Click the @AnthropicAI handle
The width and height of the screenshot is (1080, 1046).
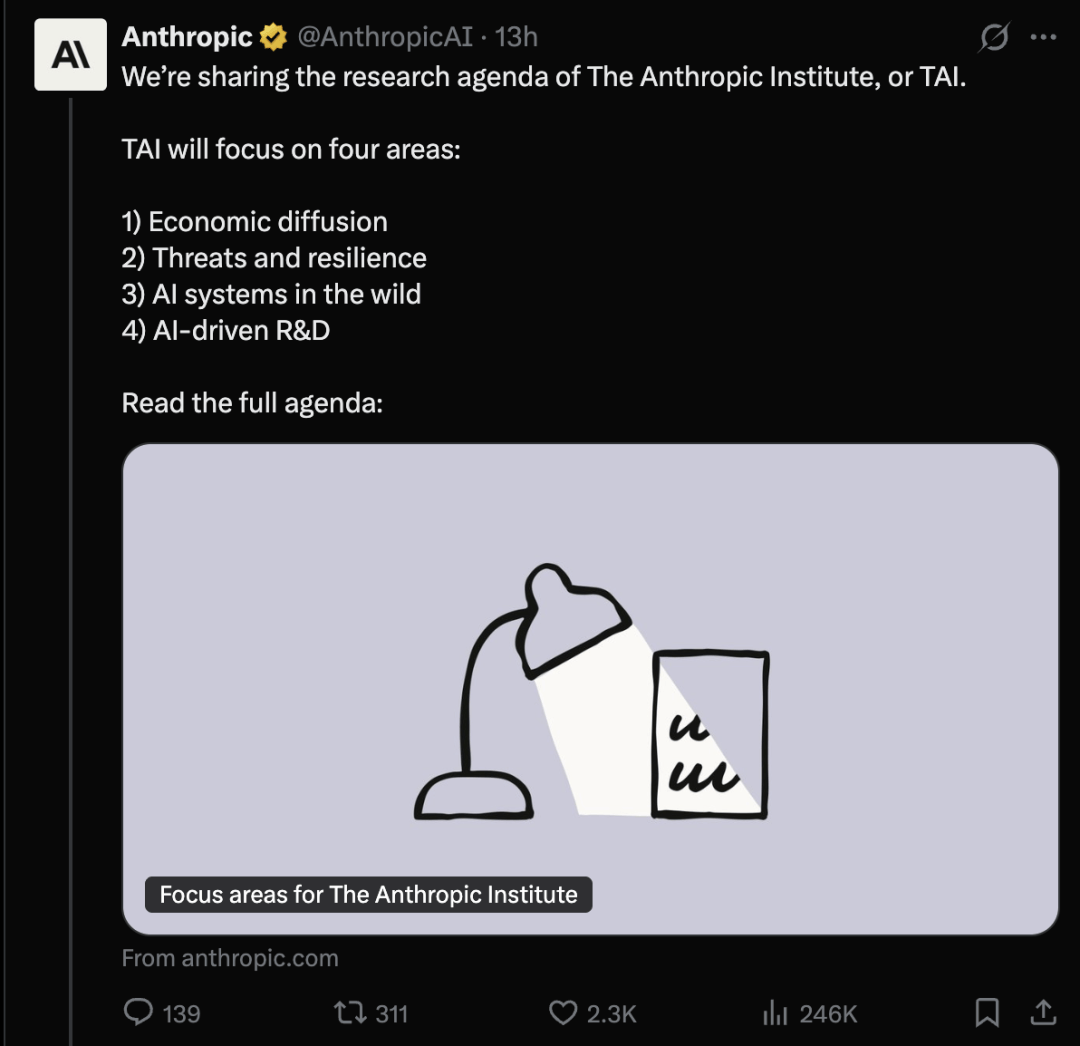click(x=385, y=36)
